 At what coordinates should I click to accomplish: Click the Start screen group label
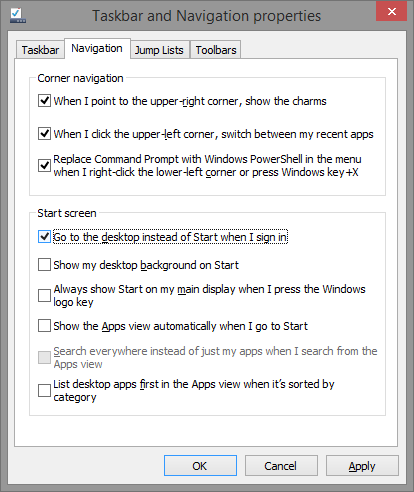[x=67, y=213]
